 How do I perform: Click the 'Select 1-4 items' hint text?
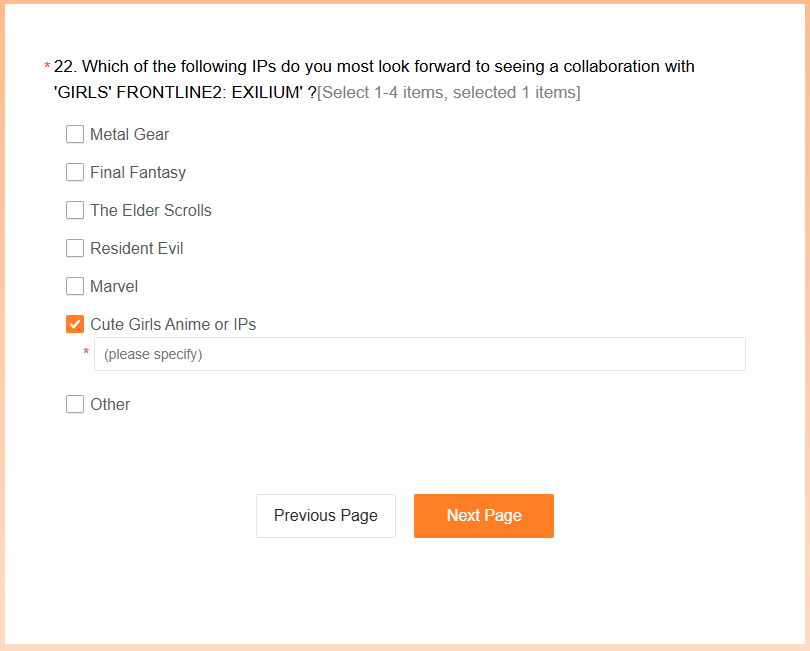[x=449, y=92]
